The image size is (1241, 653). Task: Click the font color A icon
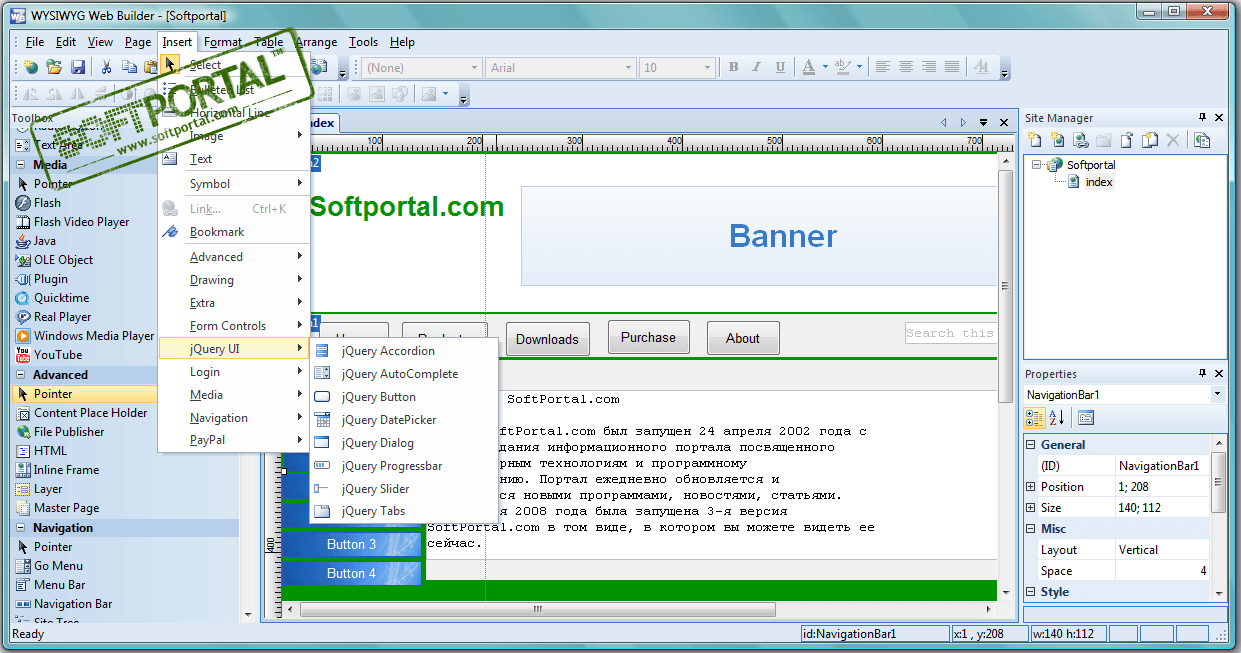[x=809, y=67]
